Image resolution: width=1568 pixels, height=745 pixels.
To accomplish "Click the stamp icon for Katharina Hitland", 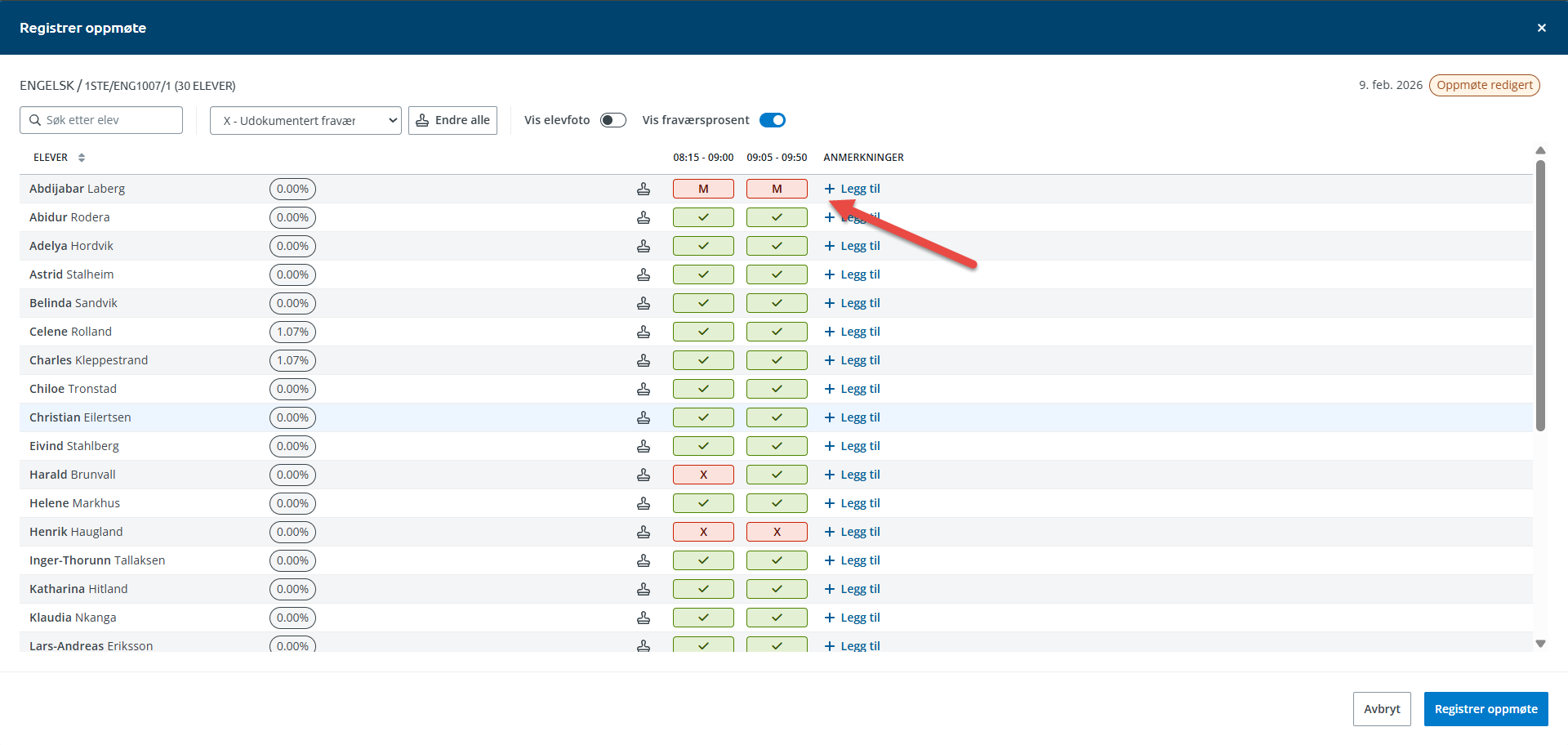I will [644, 589].
